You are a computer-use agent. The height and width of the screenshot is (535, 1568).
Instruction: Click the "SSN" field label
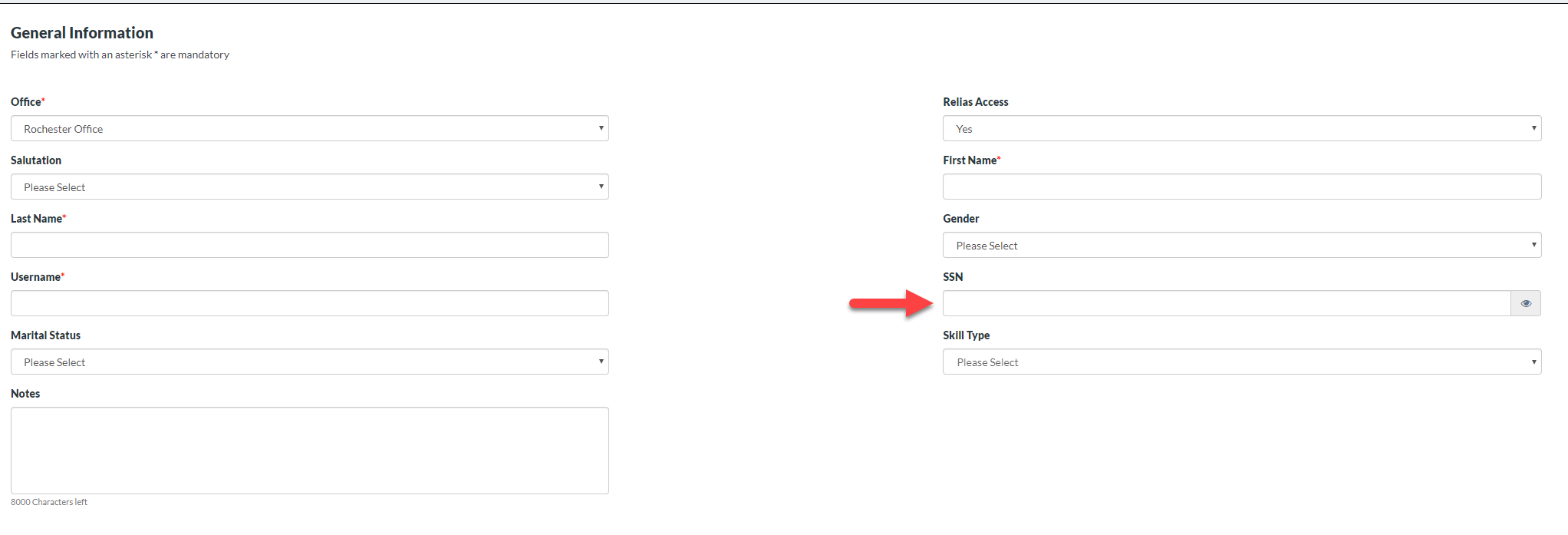(x=953, y=277)
